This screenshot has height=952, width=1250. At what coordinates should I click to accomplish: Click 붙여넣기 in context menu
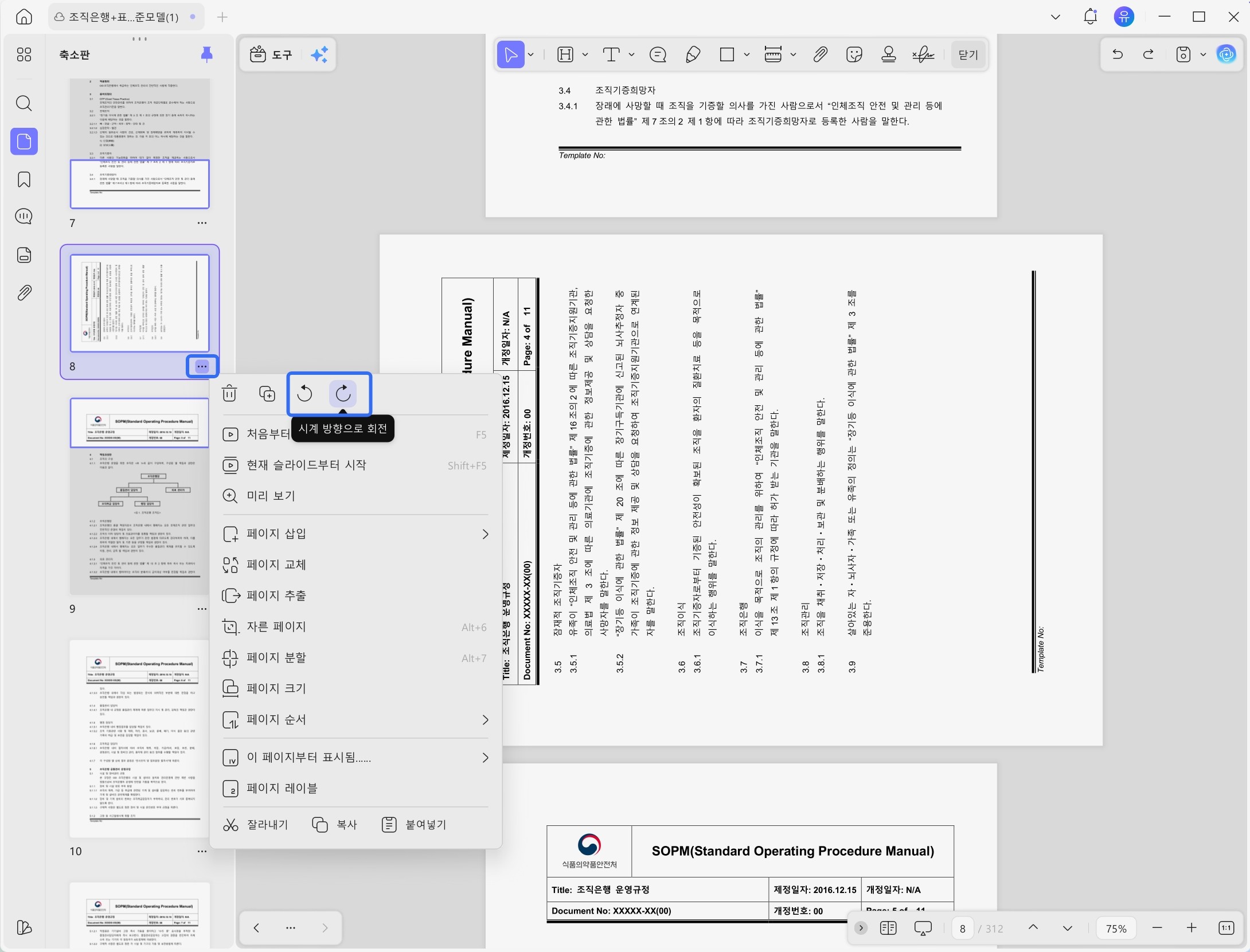(x=414, y=825)
